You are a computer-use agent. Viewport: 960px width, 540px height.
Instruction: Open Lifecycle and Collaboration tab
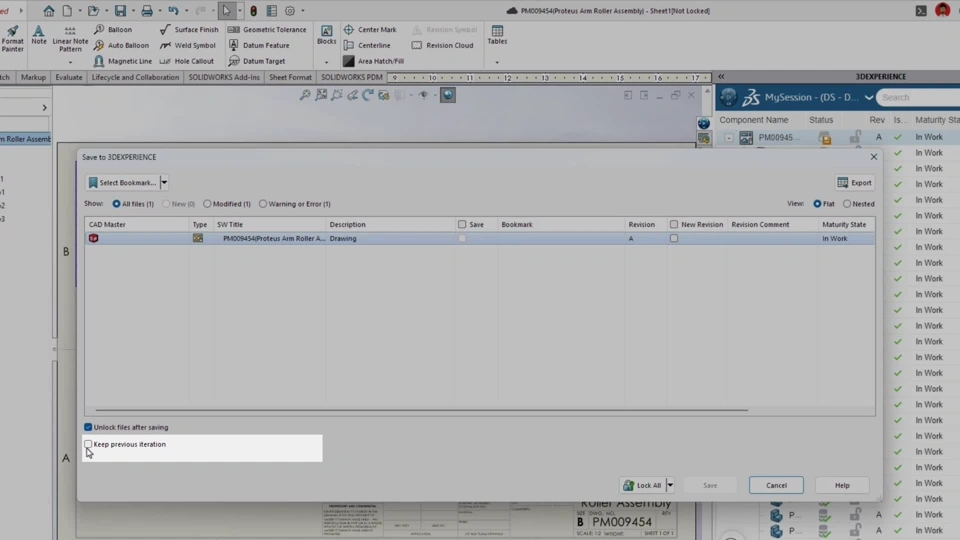(x=135, y=77)
